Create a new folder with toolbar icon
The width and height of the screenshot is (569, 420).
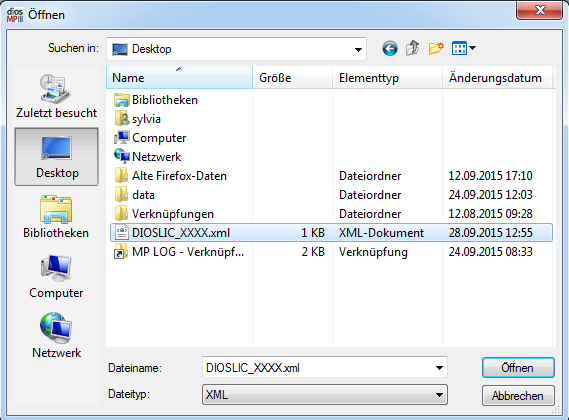coord(436,48)
